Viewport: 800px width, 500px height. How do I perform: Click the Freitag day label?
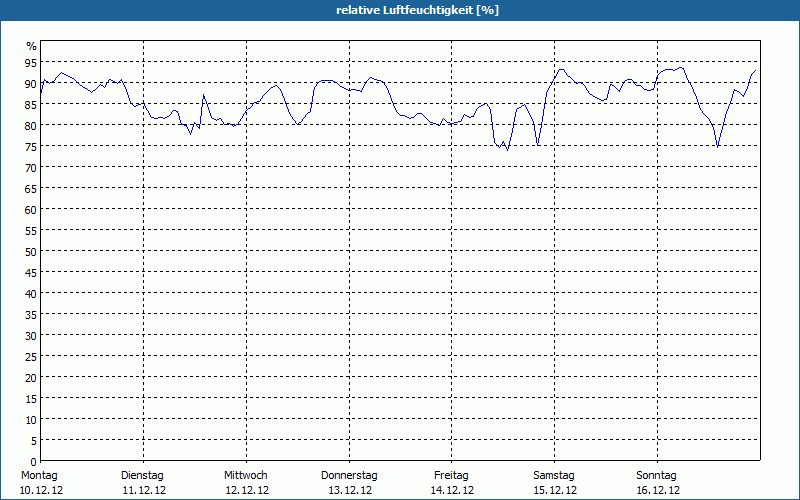click(451, 475)
